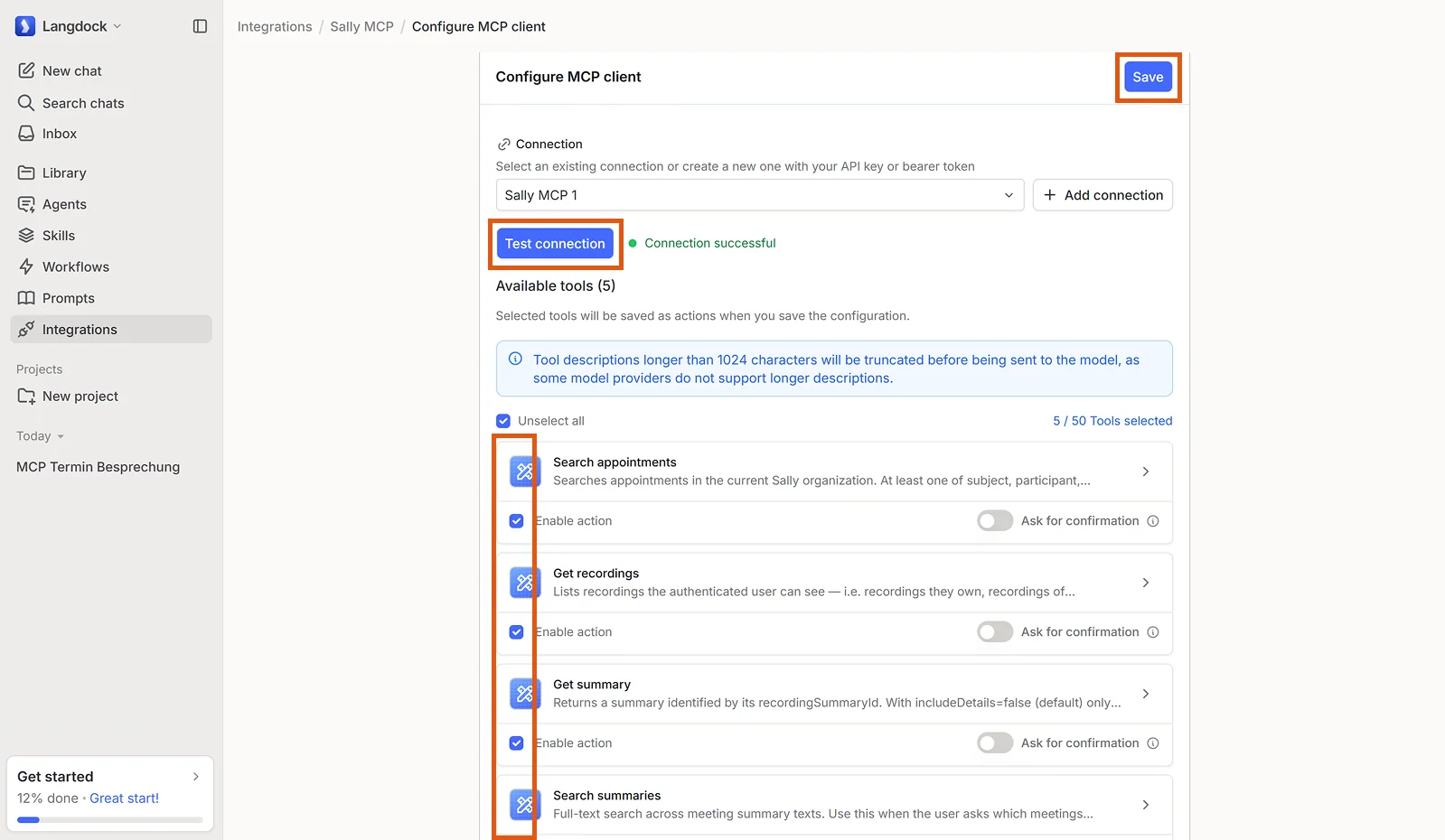The height and width of the screenshot is (840, 1445).
Task: Click the Get started progress bar
Action: [x=110, y=820]
